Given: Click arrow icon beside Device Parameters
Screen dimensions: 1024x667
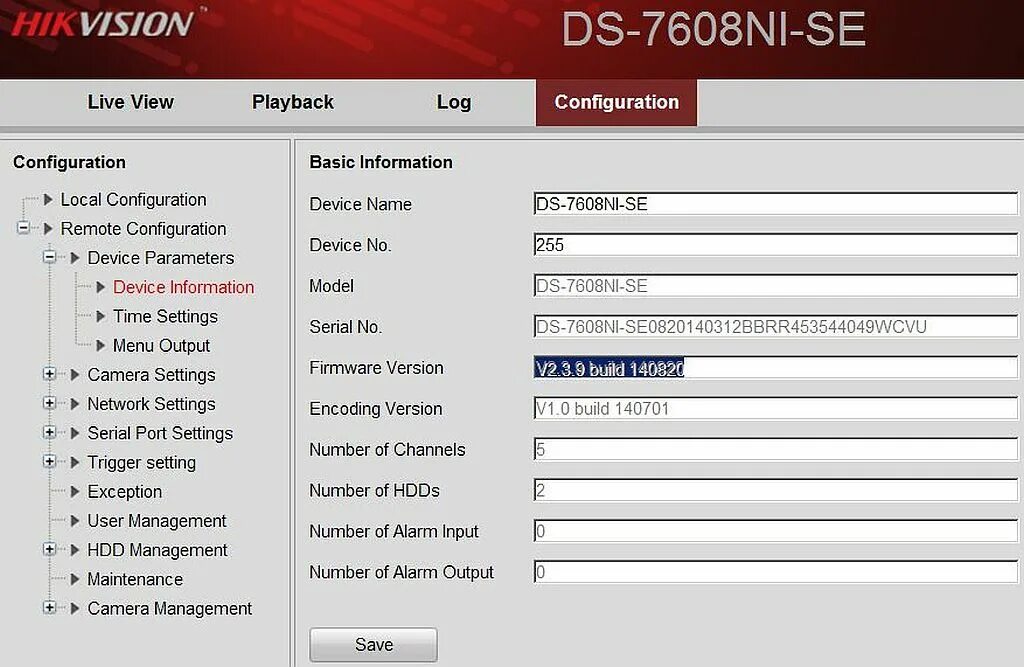Looking at the screenshot, I should click(74, 257).
